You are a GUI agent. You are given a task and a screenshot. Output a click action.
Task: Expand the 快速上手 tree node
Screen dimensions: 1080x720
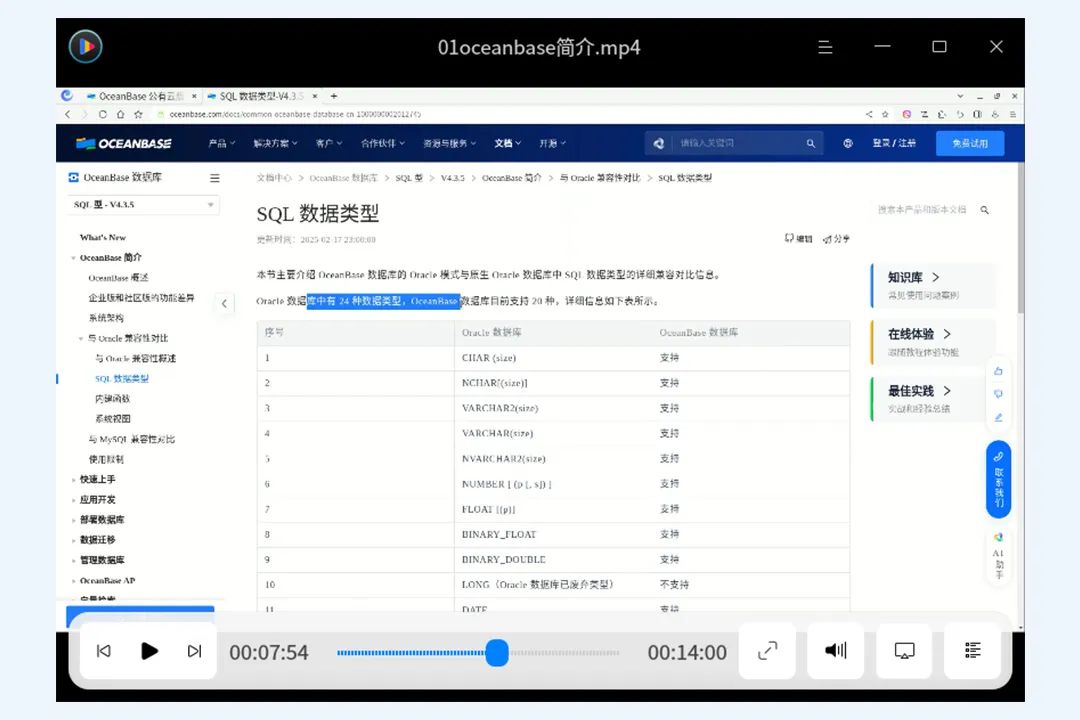(73, 480)
